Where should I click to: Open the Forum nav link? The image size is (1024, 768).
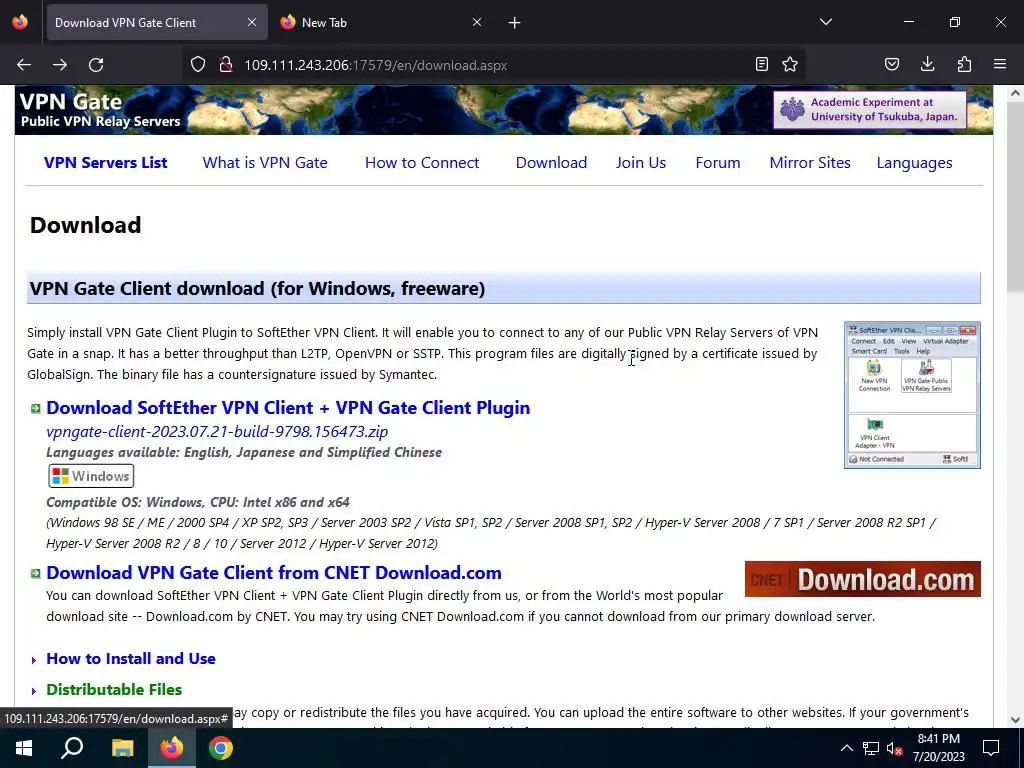718,163
